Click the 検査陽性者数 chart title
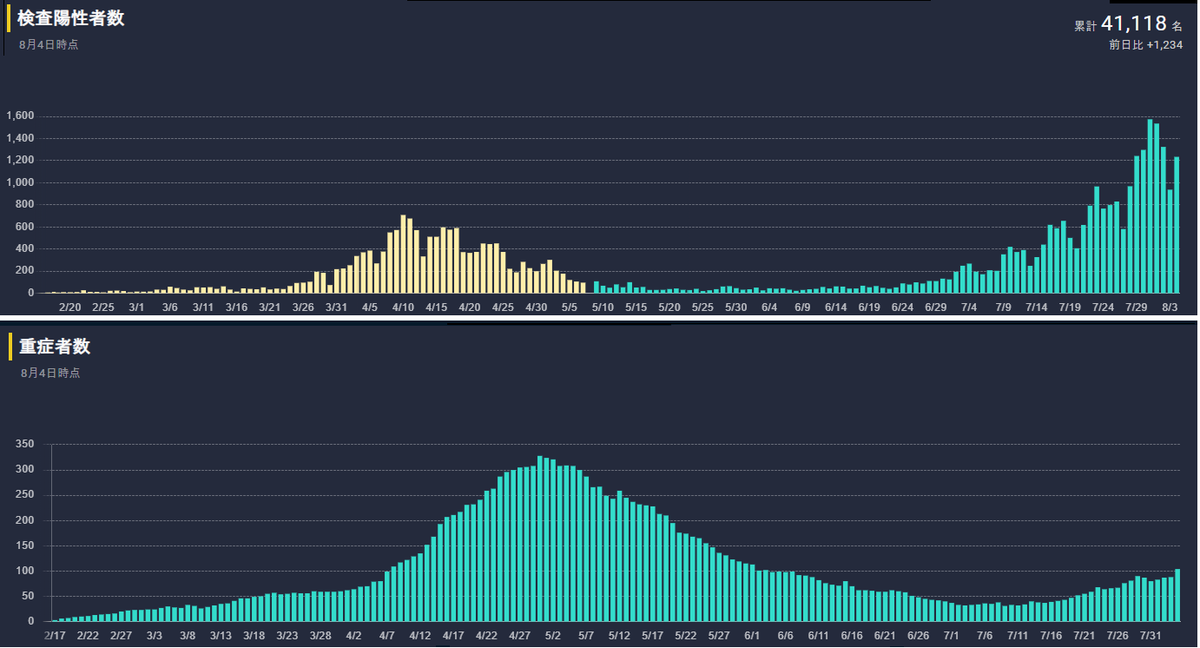Image resolution: width=1200 pixels, height=648 pixels. 71,18
